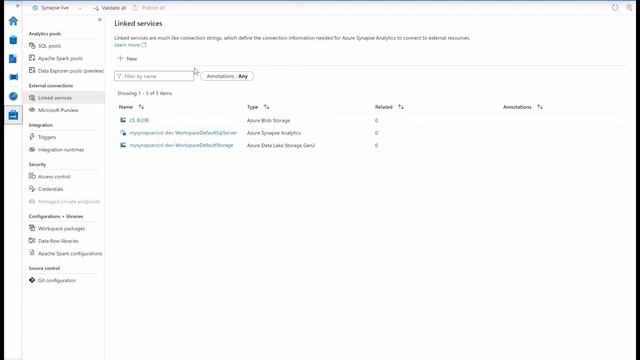Image resolution: width=640 pixels, height=360 pixels.
Task: Click the SQL pools icon
Action: (x=32, y=46)
